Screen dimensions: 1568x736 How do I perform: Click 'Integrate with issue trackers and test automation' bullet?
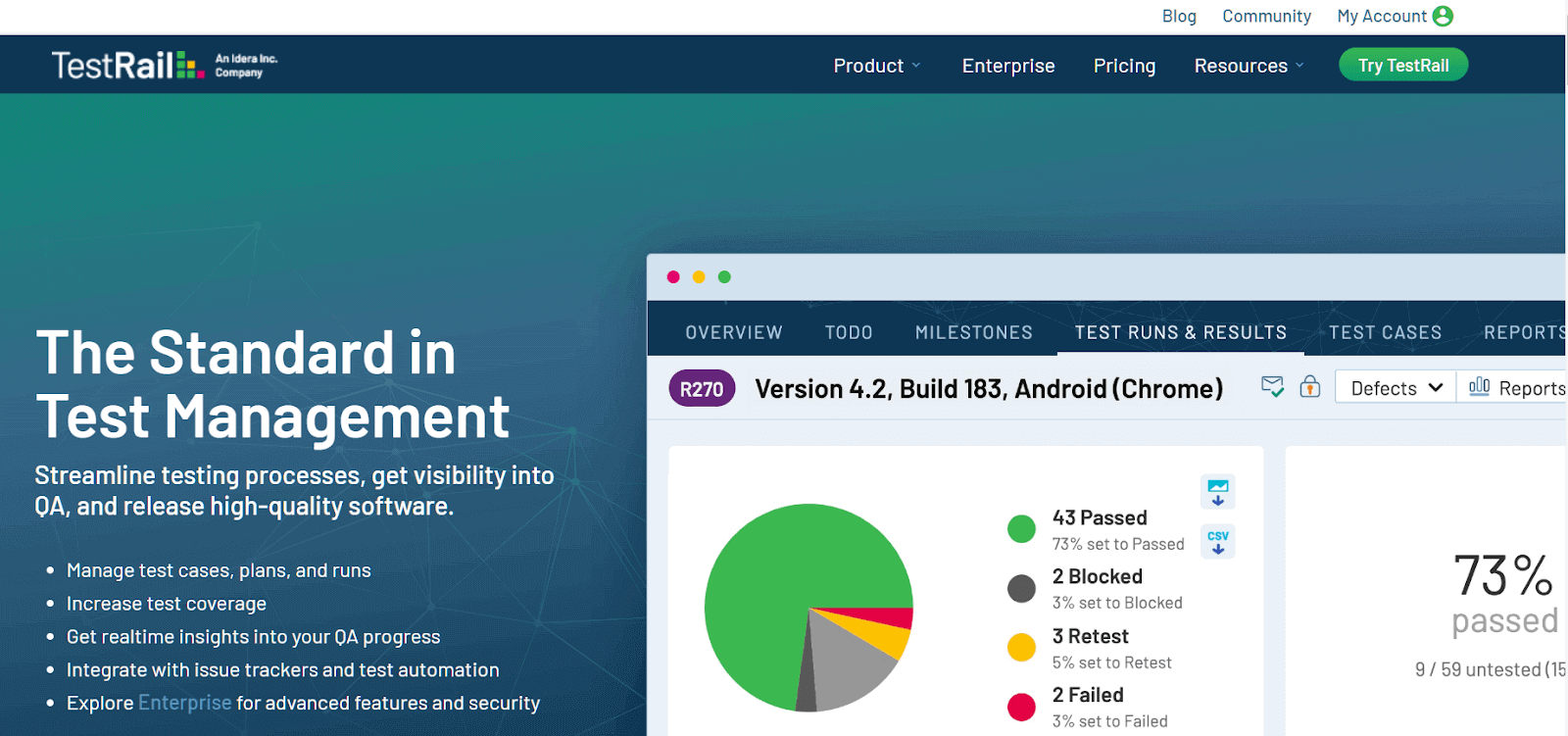(x=283, y=670)
